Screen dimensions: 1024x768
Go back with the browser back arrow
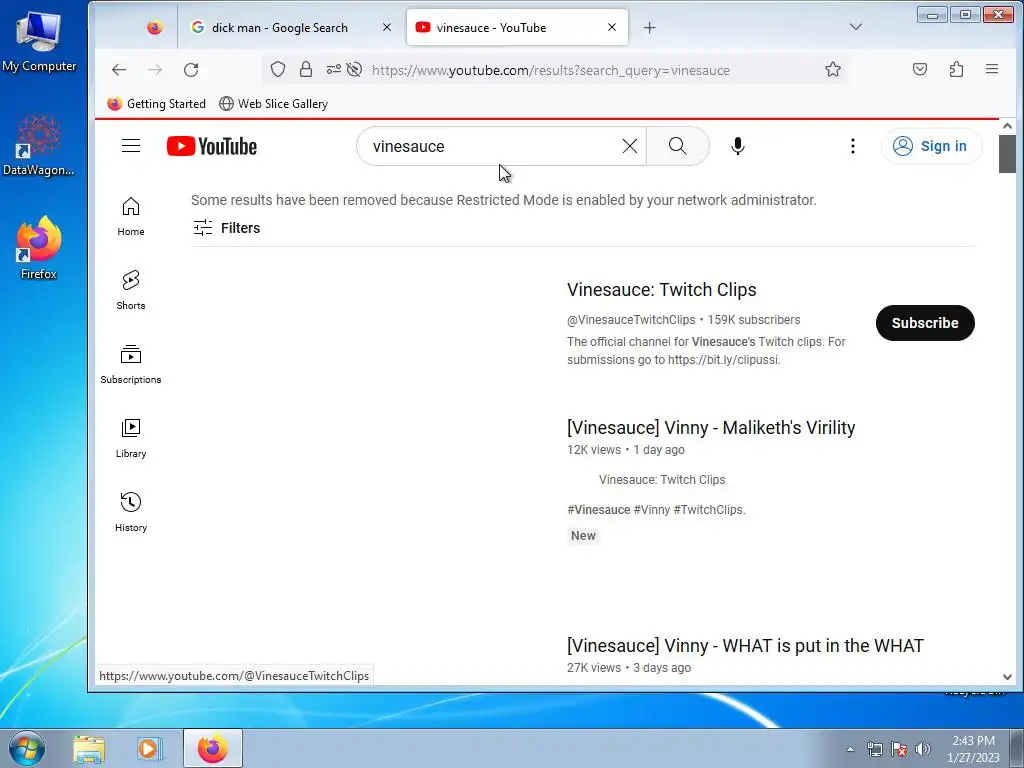(119, 70)
